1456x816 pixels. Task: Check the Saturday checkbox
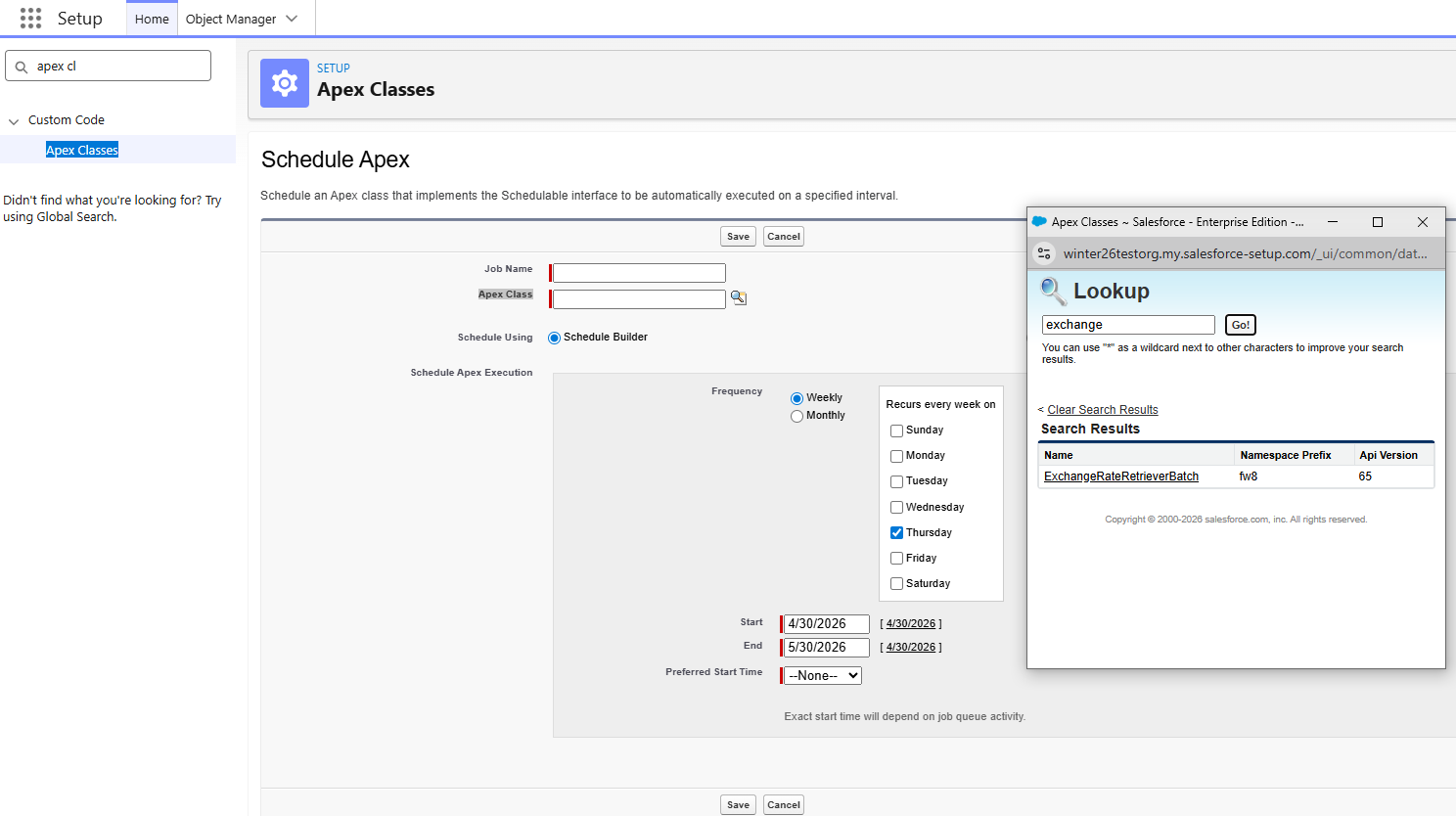pos(896,584)
